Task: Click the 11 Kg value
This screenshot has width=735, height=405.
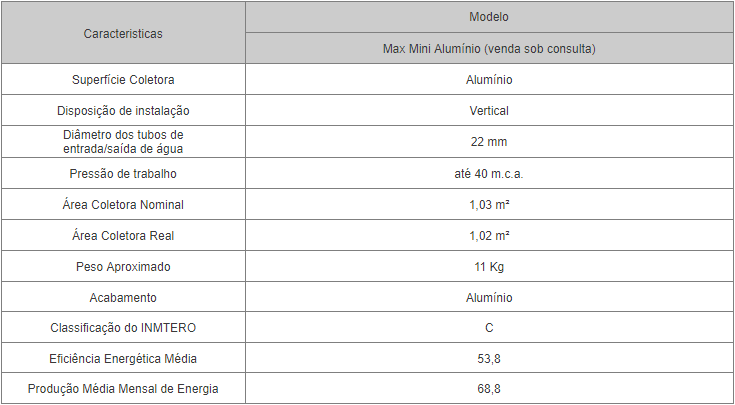Action: click(489, 266)
